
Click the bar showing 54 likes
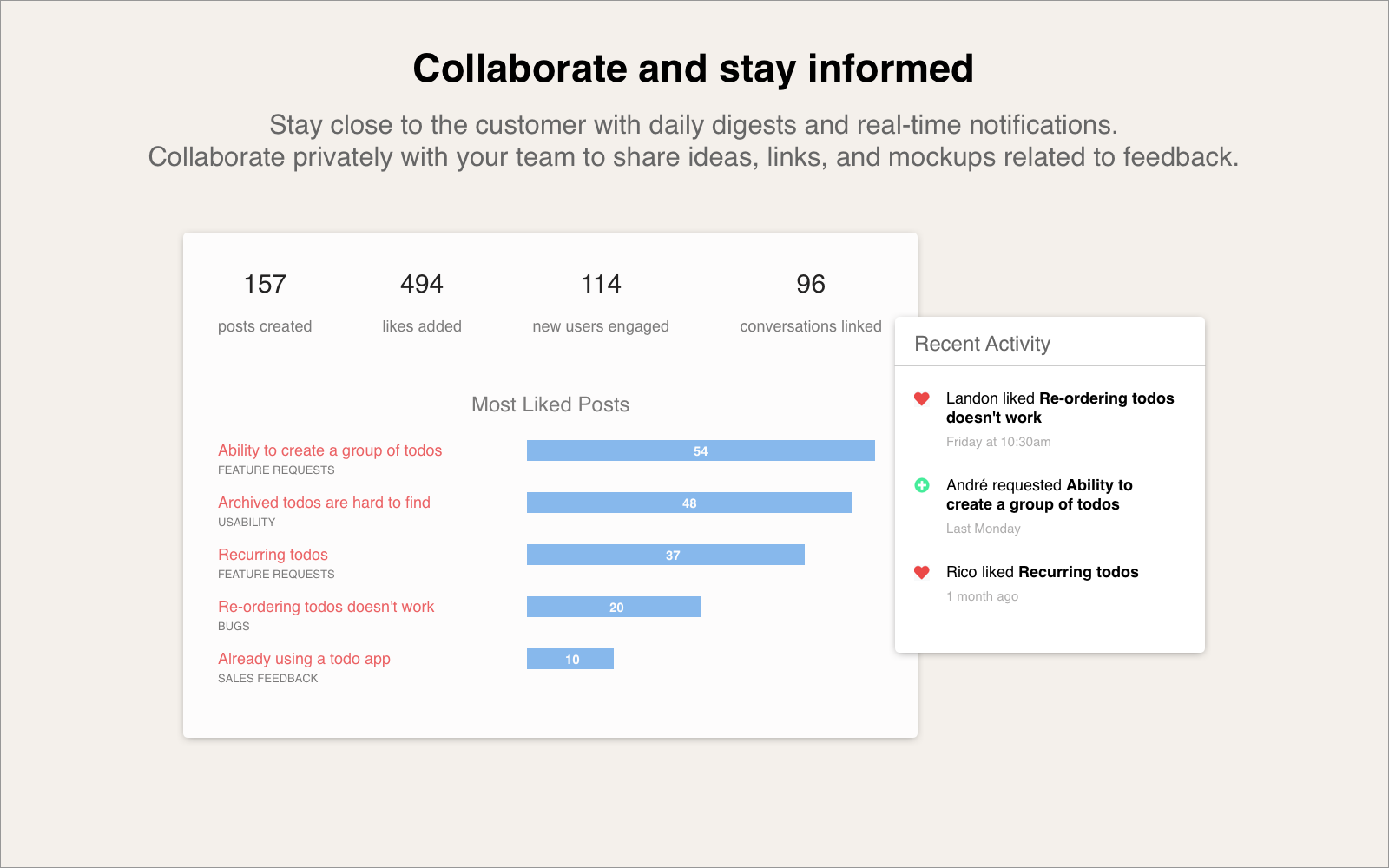pyautogui.click(x=701, y=450)
